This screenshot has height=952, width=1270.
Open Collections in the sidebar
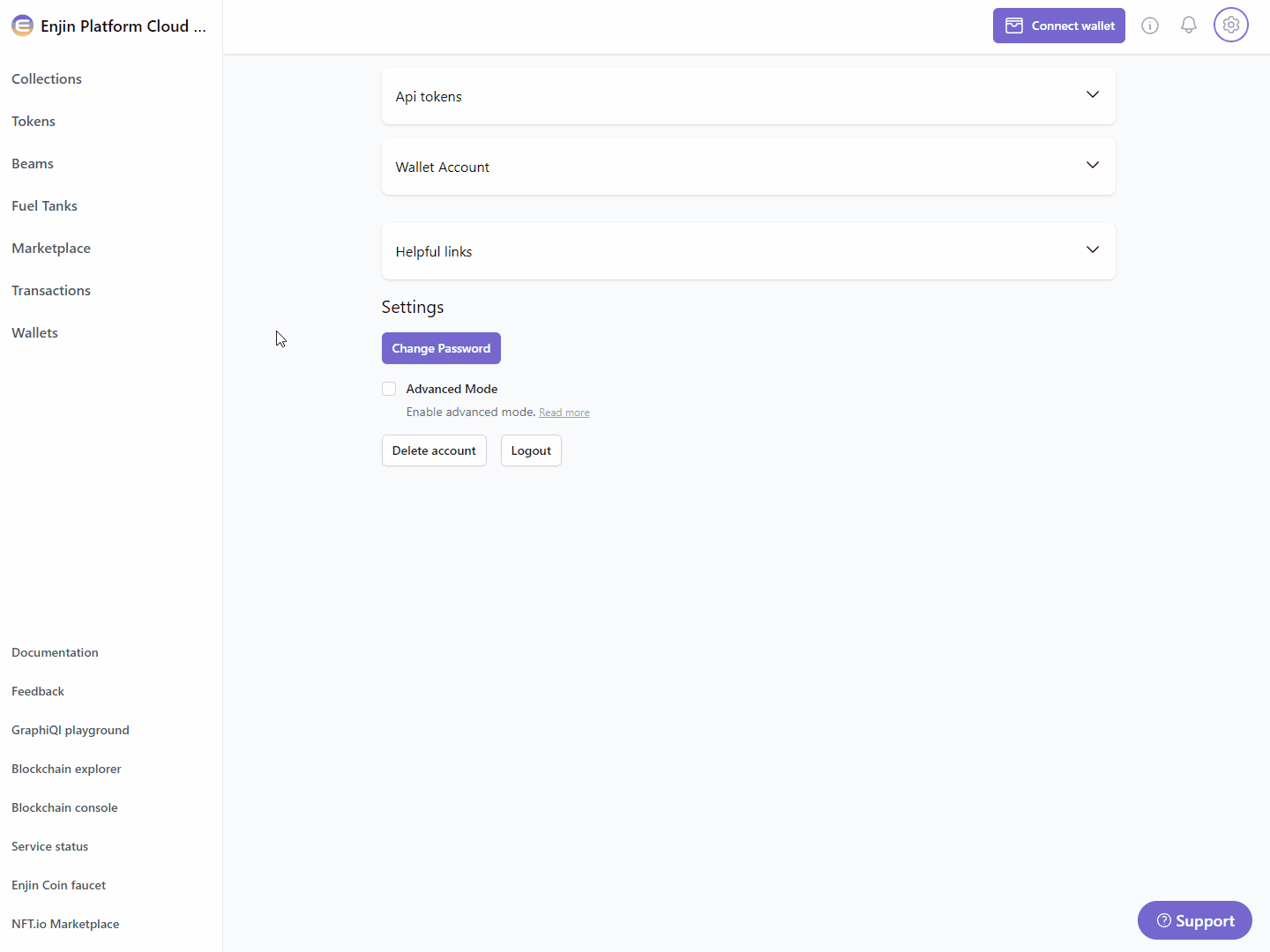47,78
